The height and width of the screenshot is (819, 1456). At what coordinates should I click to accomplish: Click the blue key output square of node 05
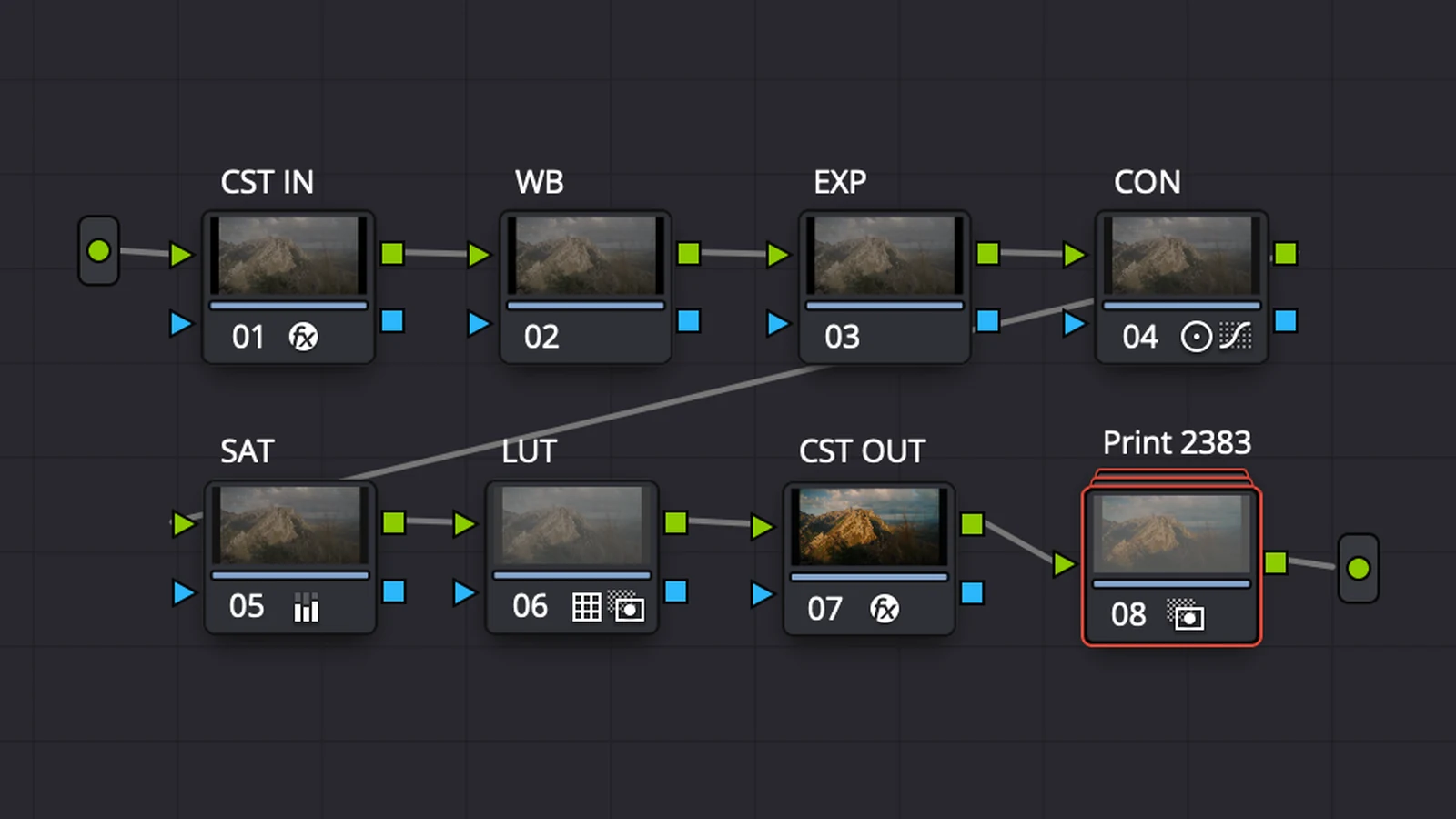tap(394, 591)
